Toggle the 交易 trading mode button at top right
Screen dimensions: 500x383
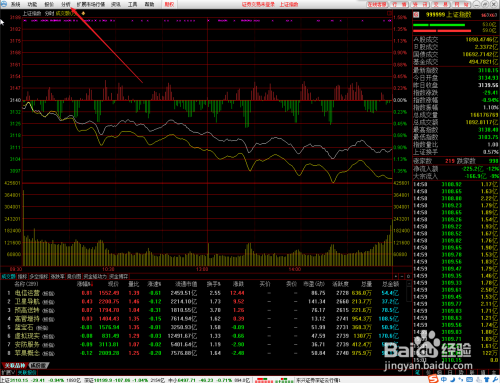[x=441, y=4]
